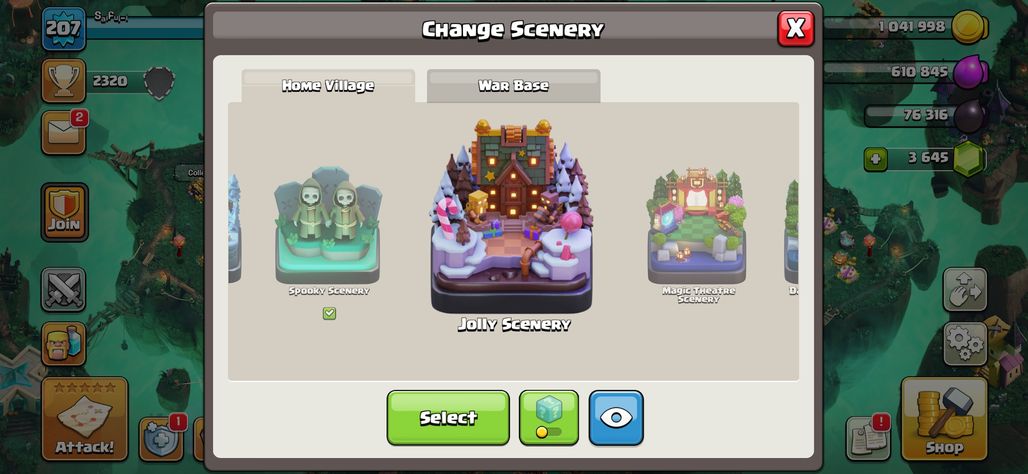This screenshot has height=474, width=1028.
Task: Click the green Select button
Action: (x=448, y=418)
